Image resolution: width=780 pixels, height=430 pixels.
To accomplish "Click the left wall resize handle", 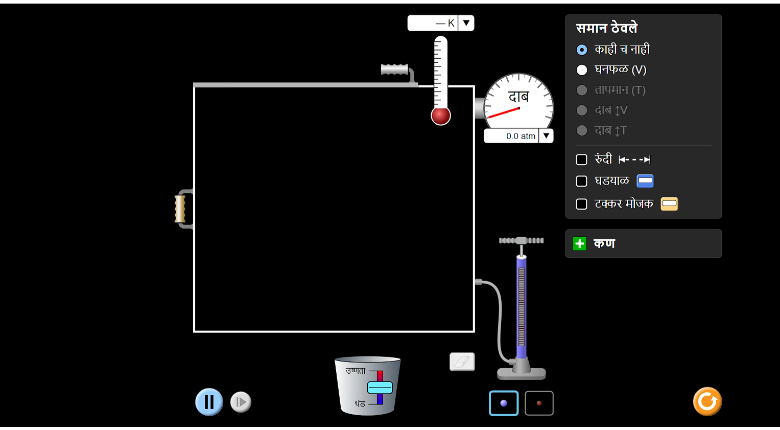I will click(x=180, y=209).
